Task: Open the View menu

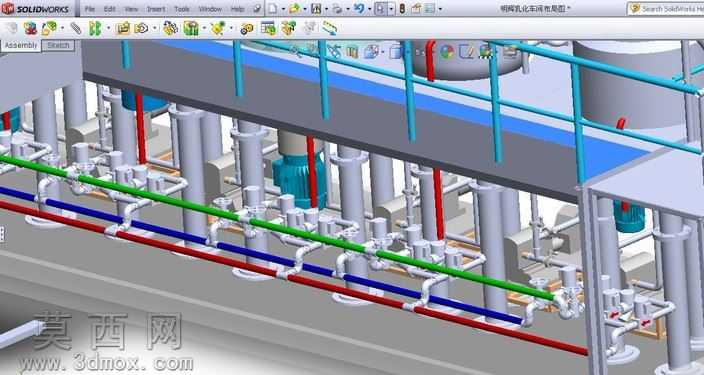Action: (131, 9)
